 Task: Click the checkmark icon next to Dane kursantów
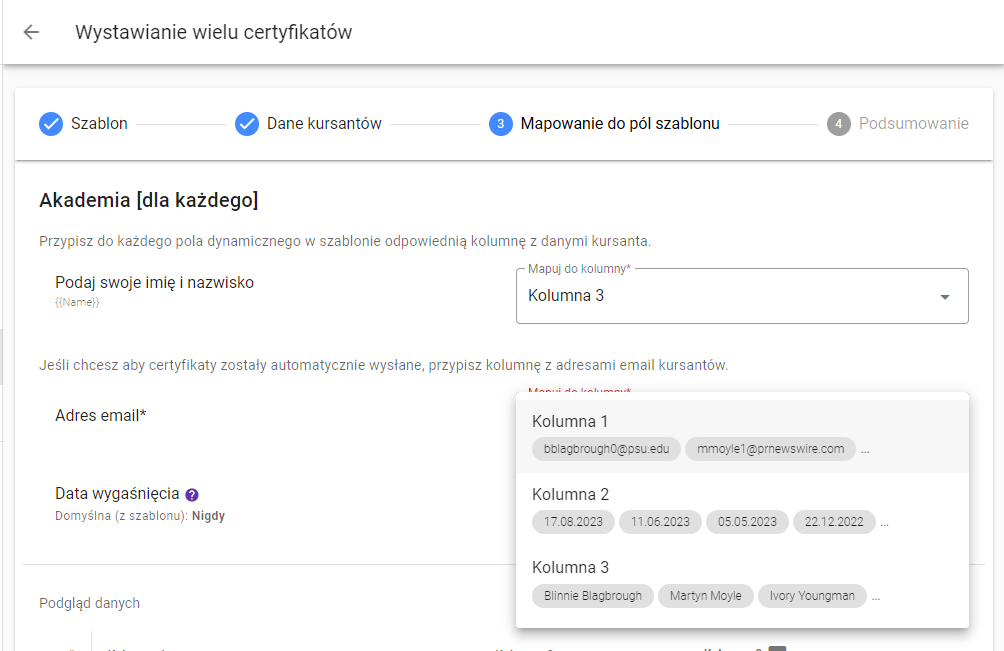(x=247, y=124)
